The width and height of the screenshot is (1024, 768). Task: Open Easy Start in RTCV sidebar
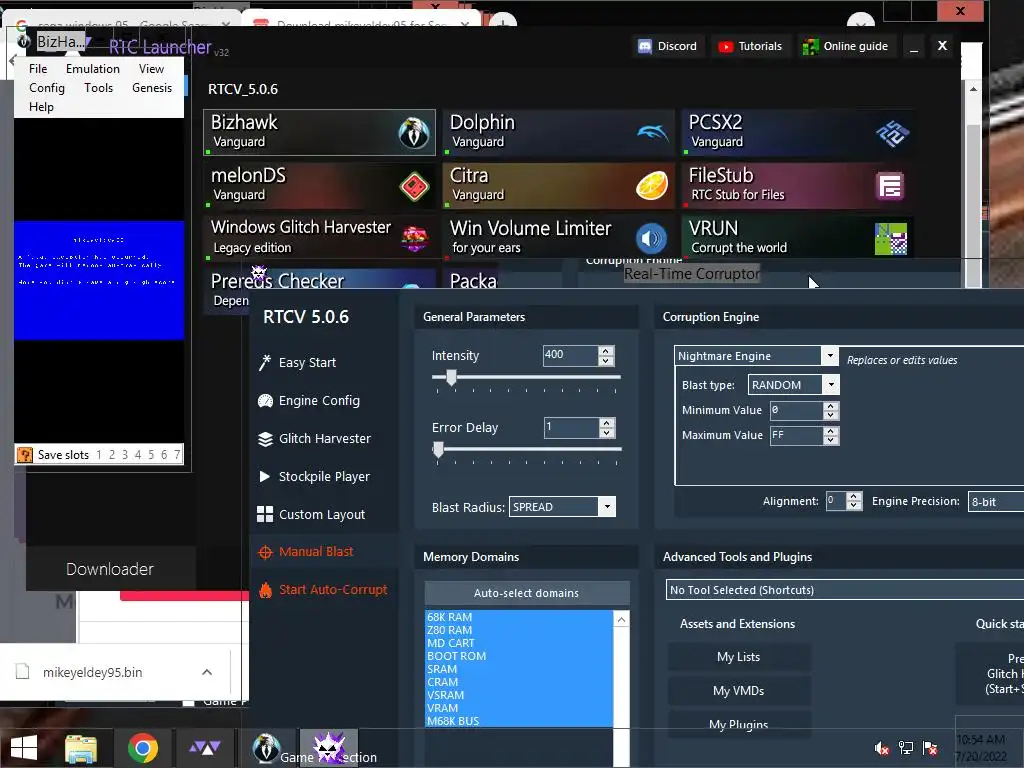pyautogui.click(x=307, y=362)
